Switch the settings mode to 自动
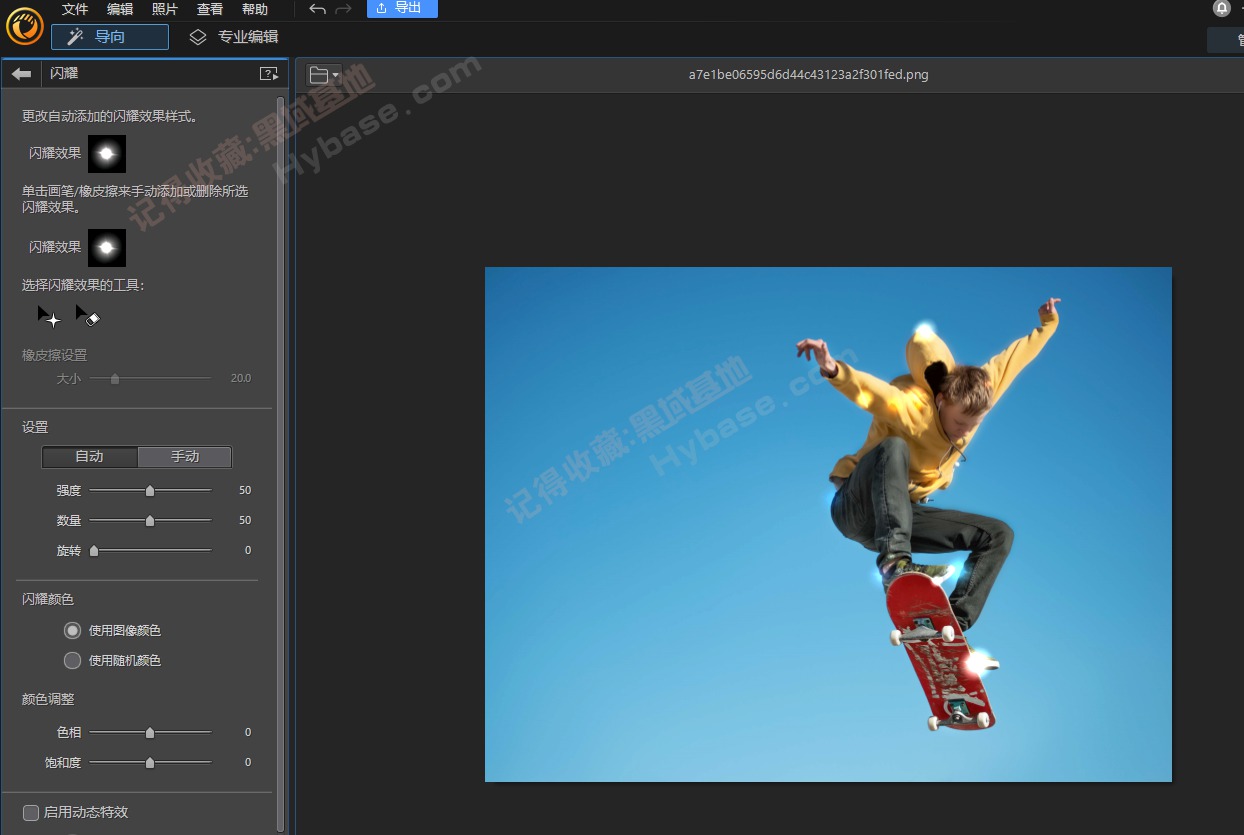Viewport: 1244px width, 835px height. point(89,457)
